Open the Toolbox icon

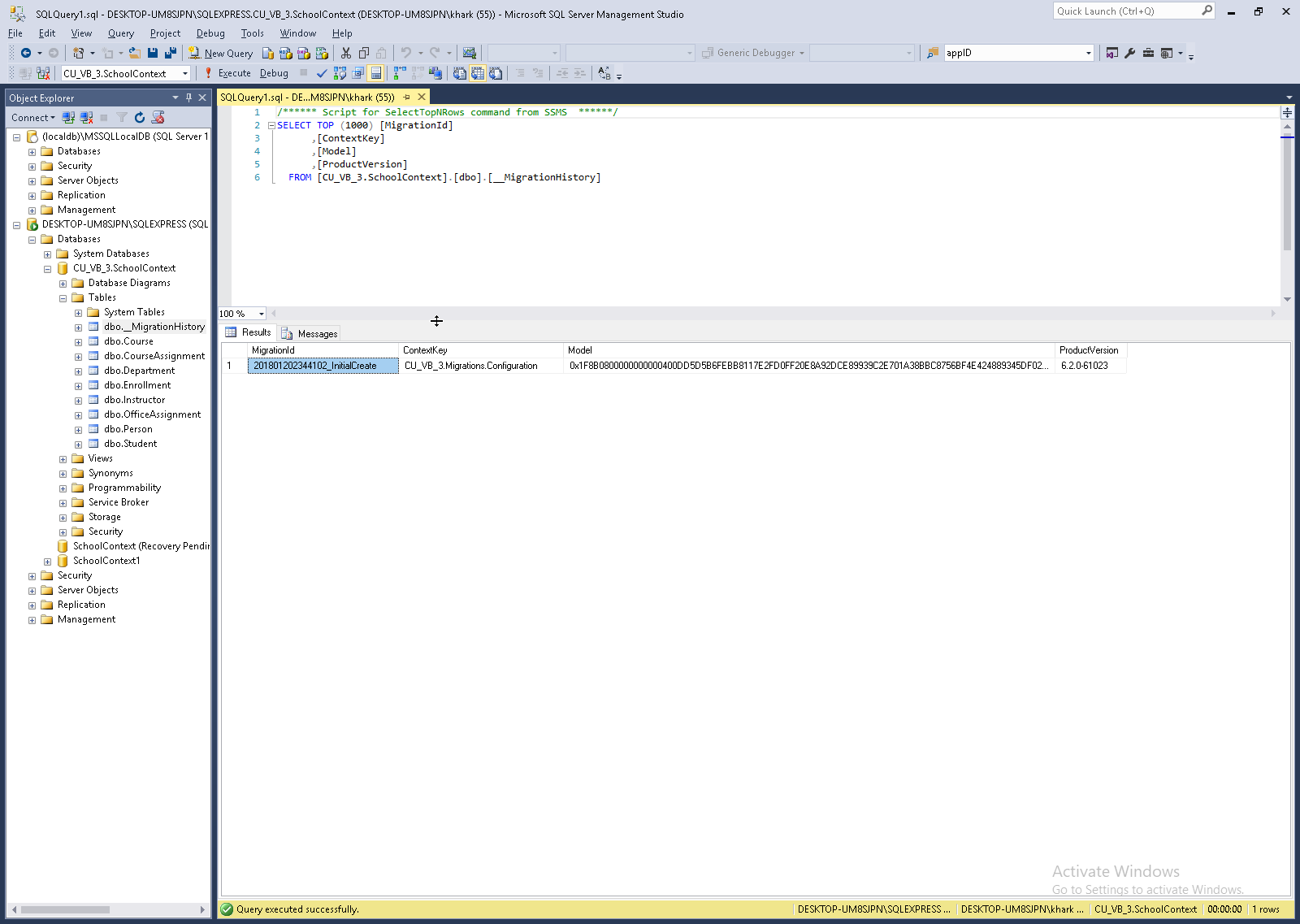click(x=1148, y=53)
